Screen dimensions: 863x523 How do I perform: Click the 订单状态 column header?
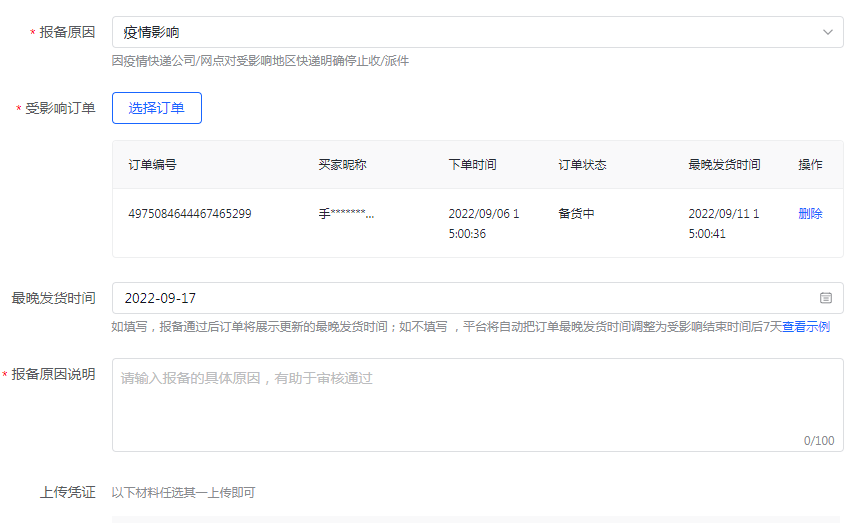582,165
